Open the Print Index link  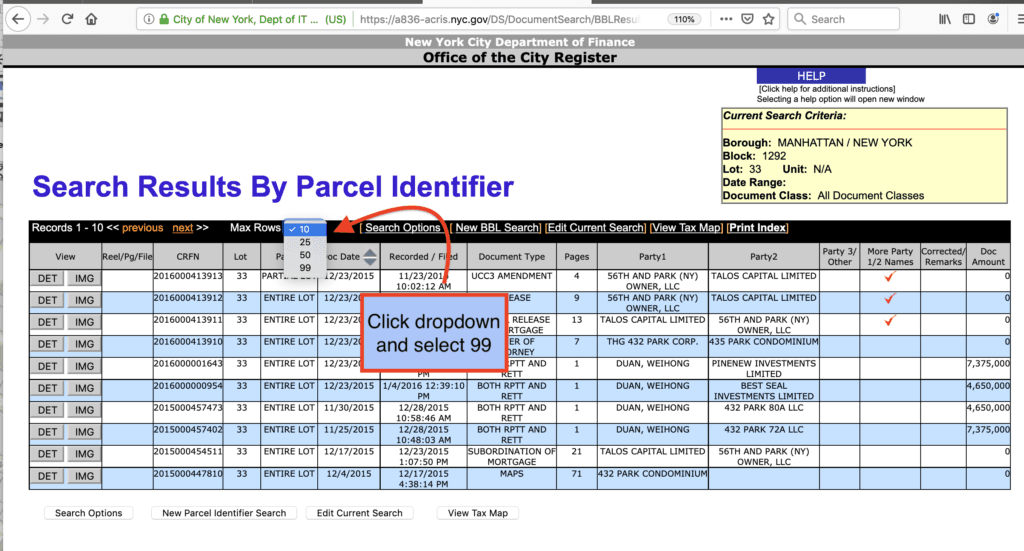pos(758,228)
